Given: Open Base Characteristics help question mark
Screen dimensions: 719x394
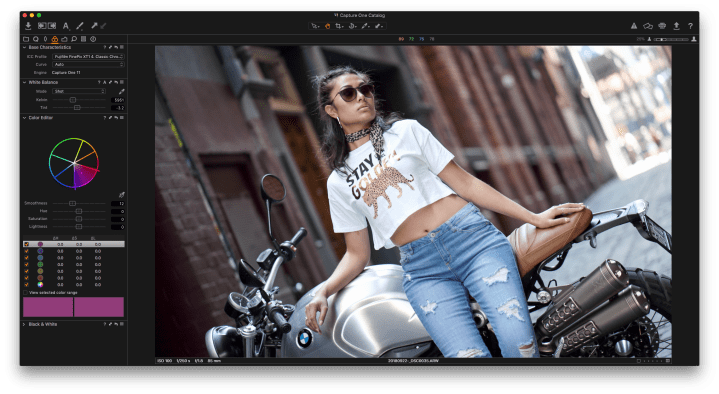Looking at the screenshot, I should (105, 47).
